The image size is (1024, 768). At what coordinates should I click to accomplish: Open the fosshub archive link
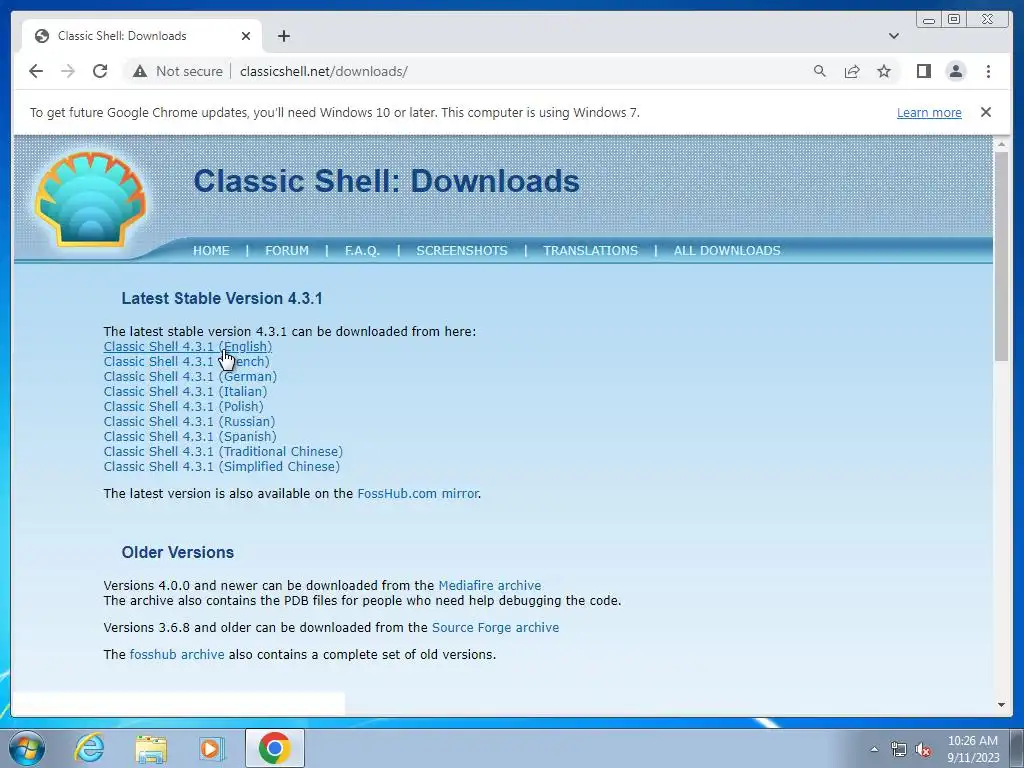(x=177, y=654)
